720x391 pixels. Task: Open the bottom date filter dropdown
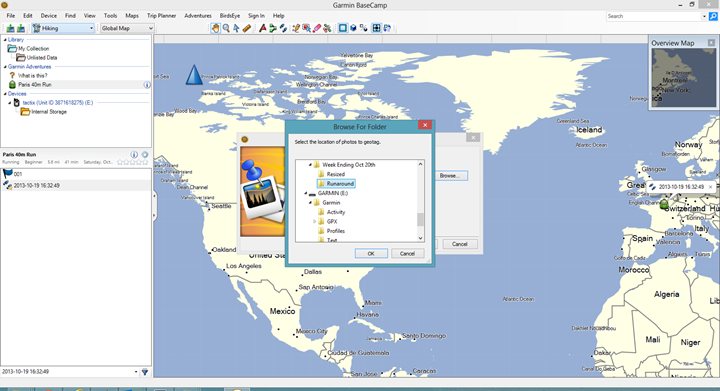click(x=136, y=372)
